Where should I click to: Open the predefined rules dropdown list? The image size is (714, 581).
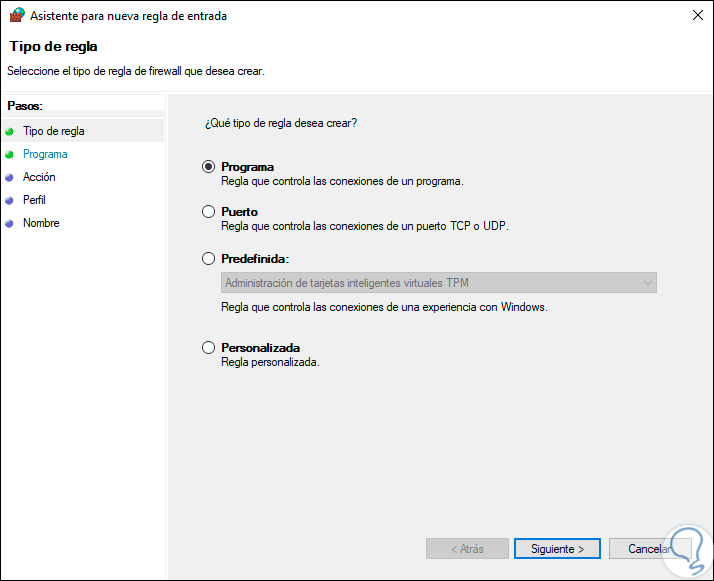(438, 283)
